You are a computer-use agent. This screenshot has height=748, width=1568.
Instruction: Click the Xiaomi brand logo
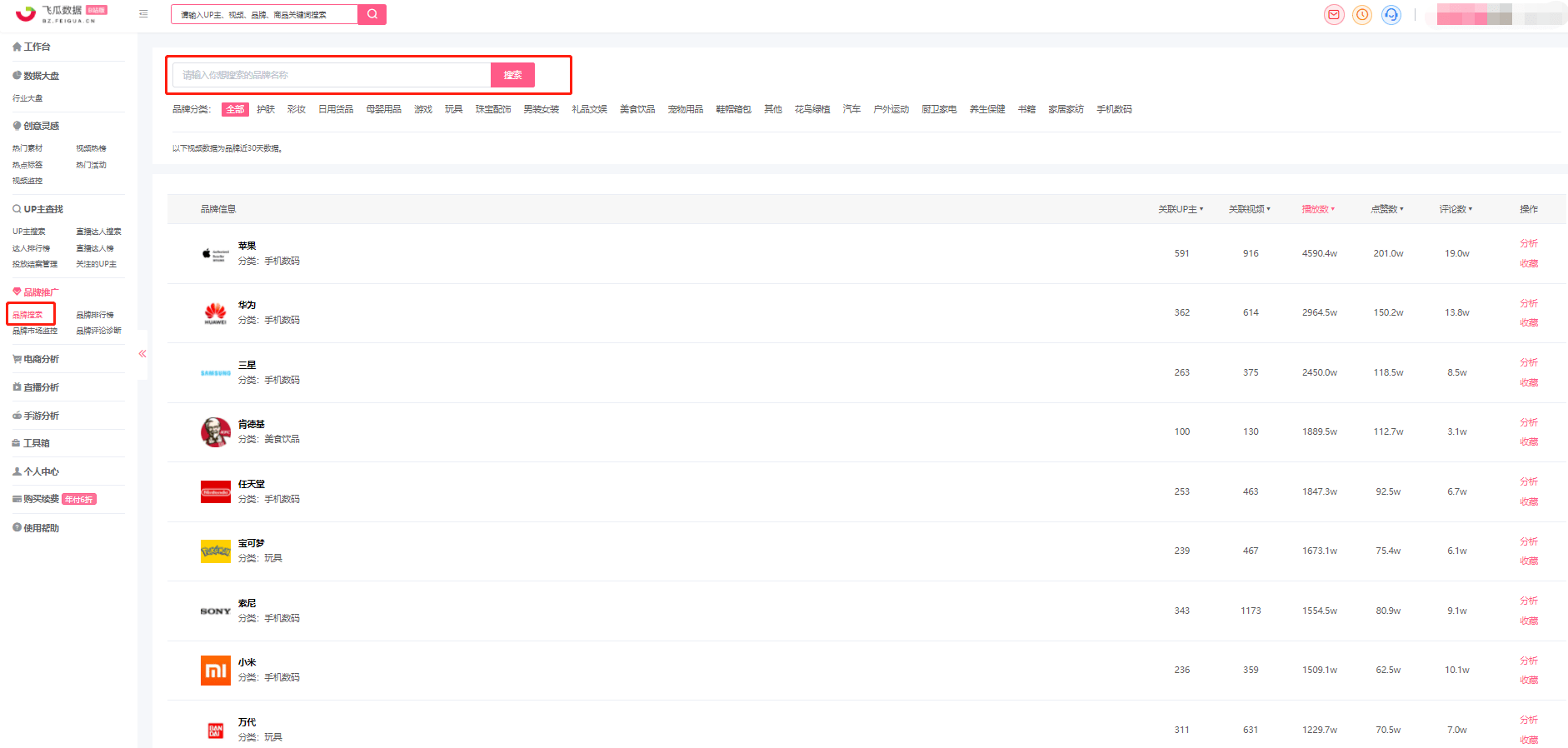point(216,671)
